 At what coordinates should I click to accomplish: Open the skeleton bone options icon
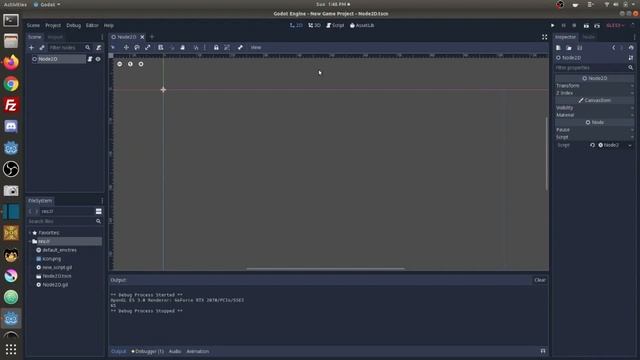(240, 48)
